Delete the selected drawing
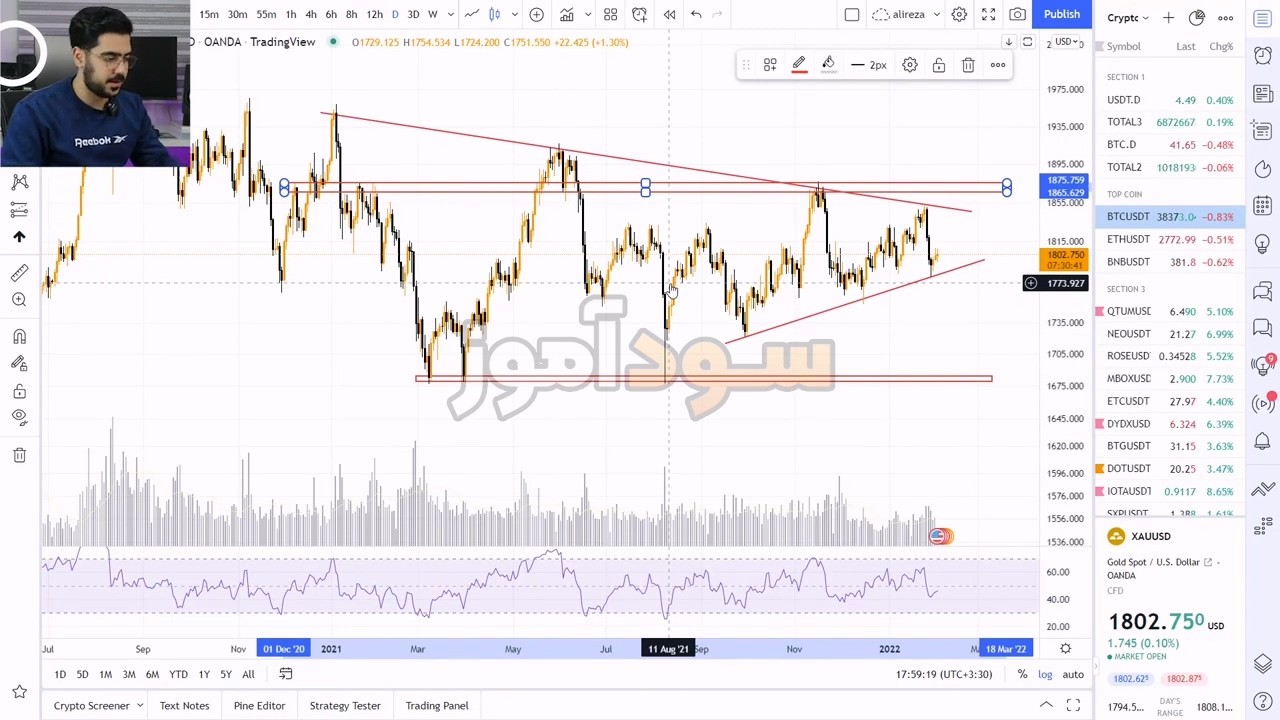This screenshot has height=720, width=1280. 968,65
